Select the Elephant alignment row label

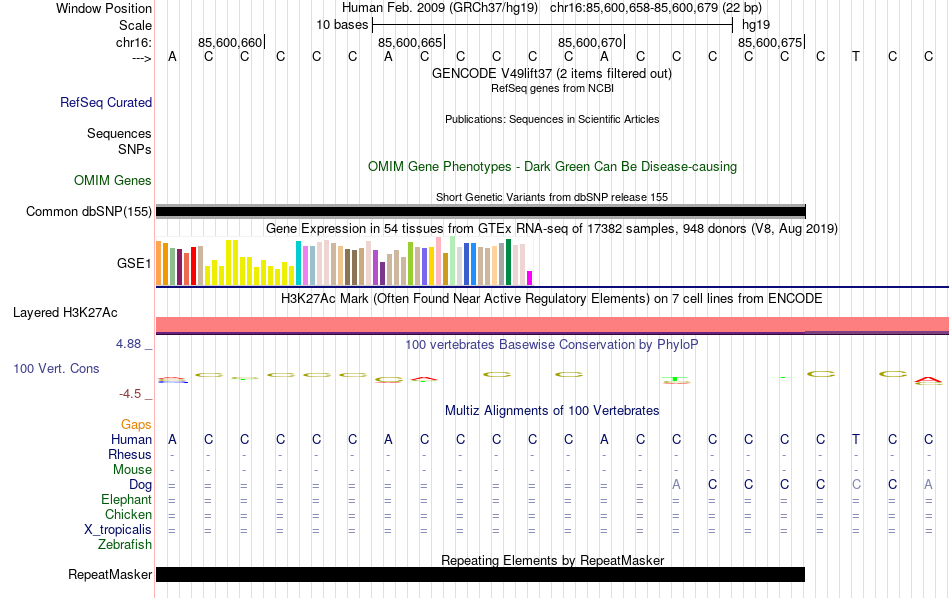[x=127, y=499]
